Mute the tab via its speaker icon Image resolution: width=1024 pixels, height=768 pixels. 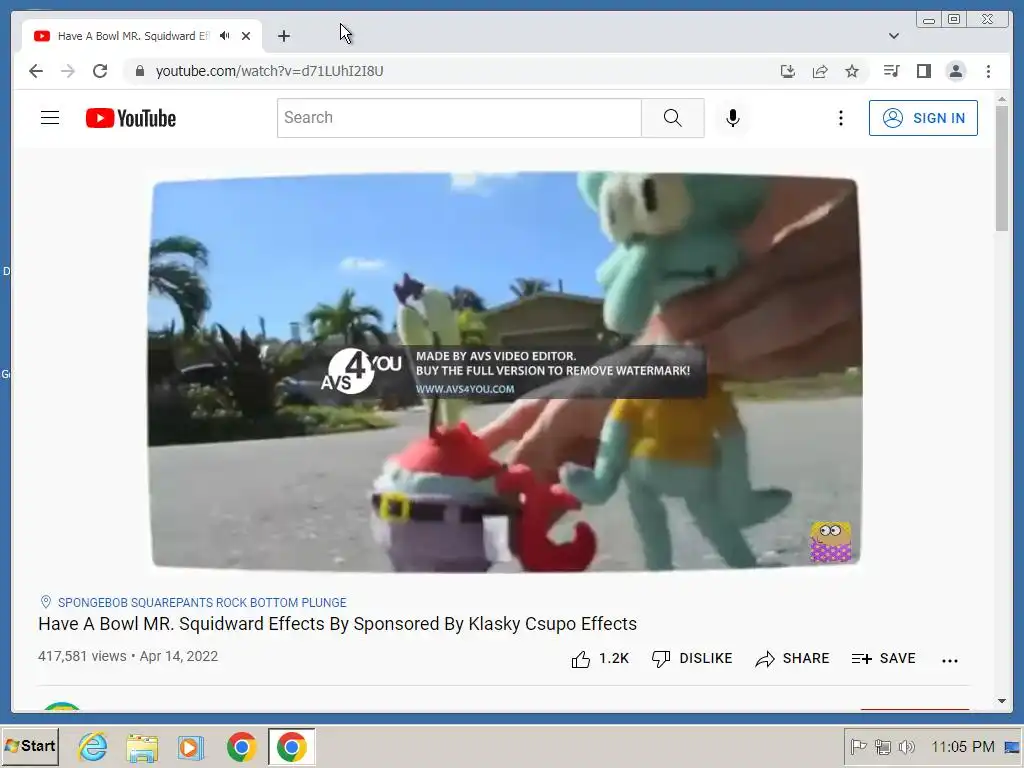coord(225,36)
